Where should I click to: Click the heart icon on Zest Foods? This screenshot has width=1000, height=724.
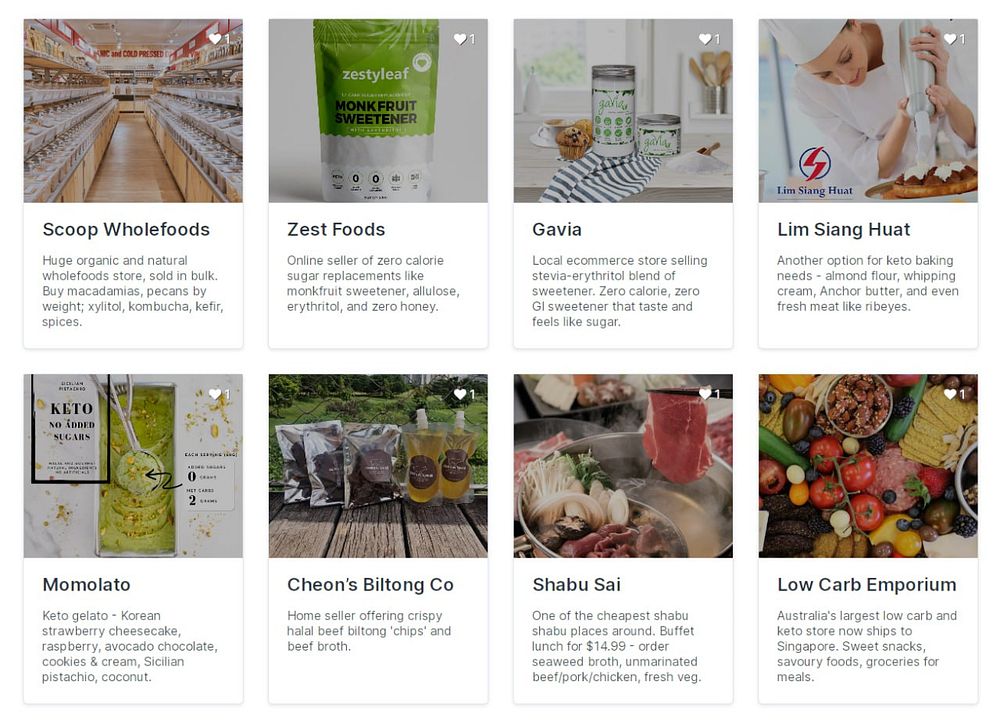point(460,39)
